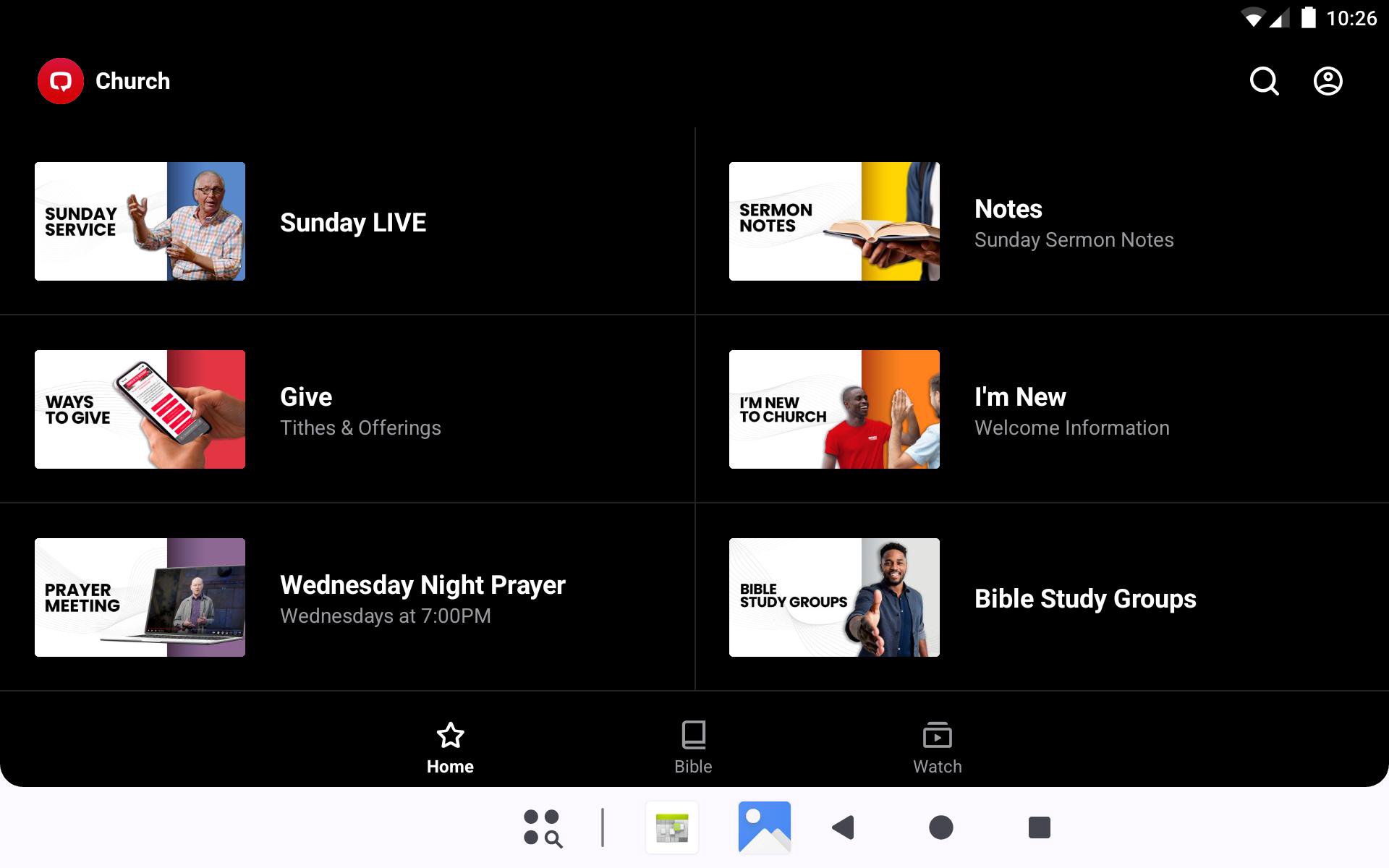Open the Sunday Service thumbnail
1389x868 pixels.
pos(140,221)
